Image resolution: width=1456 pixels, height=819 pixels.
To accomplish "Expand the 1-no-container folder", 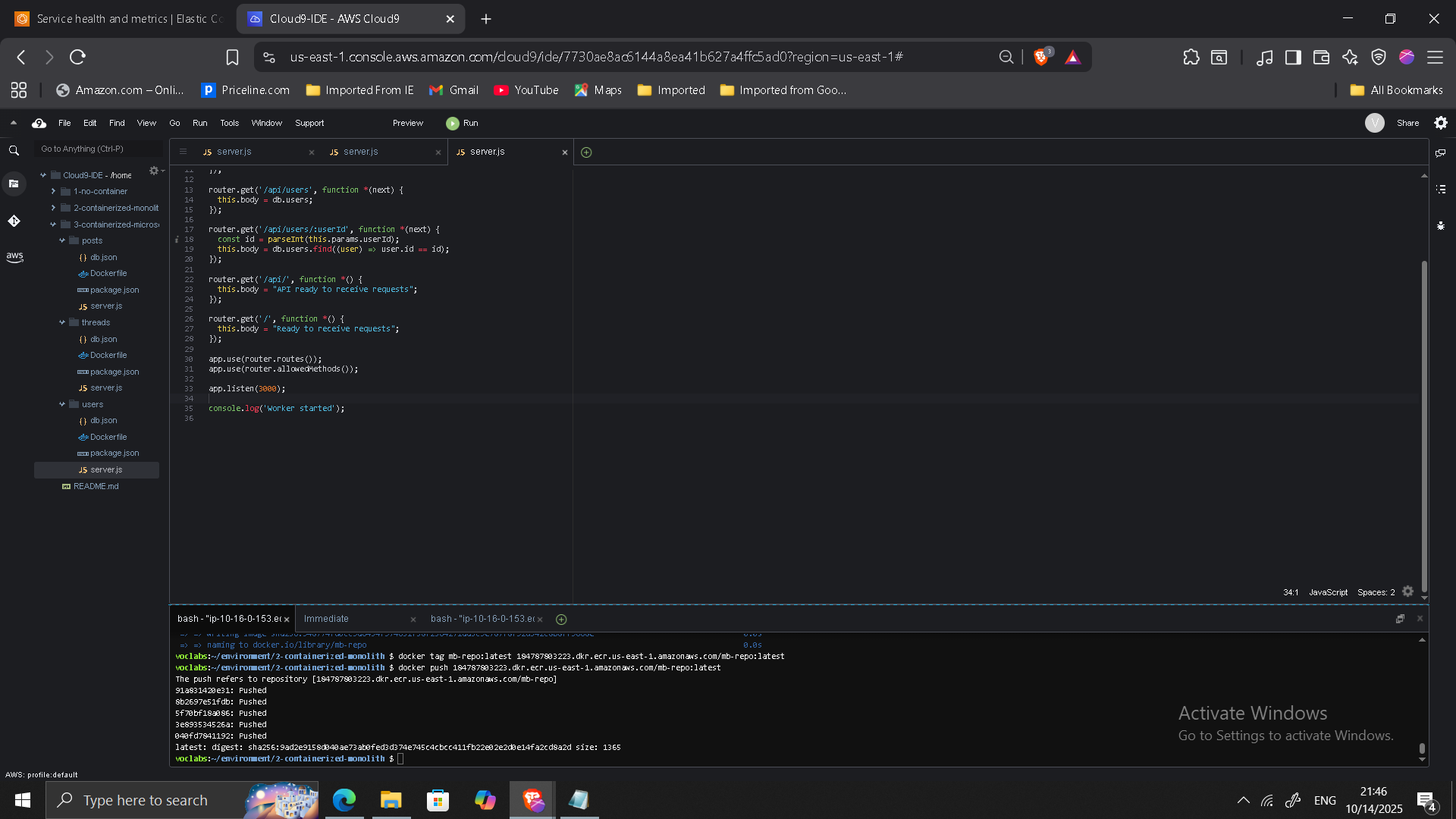I will [x=53, y=191].
